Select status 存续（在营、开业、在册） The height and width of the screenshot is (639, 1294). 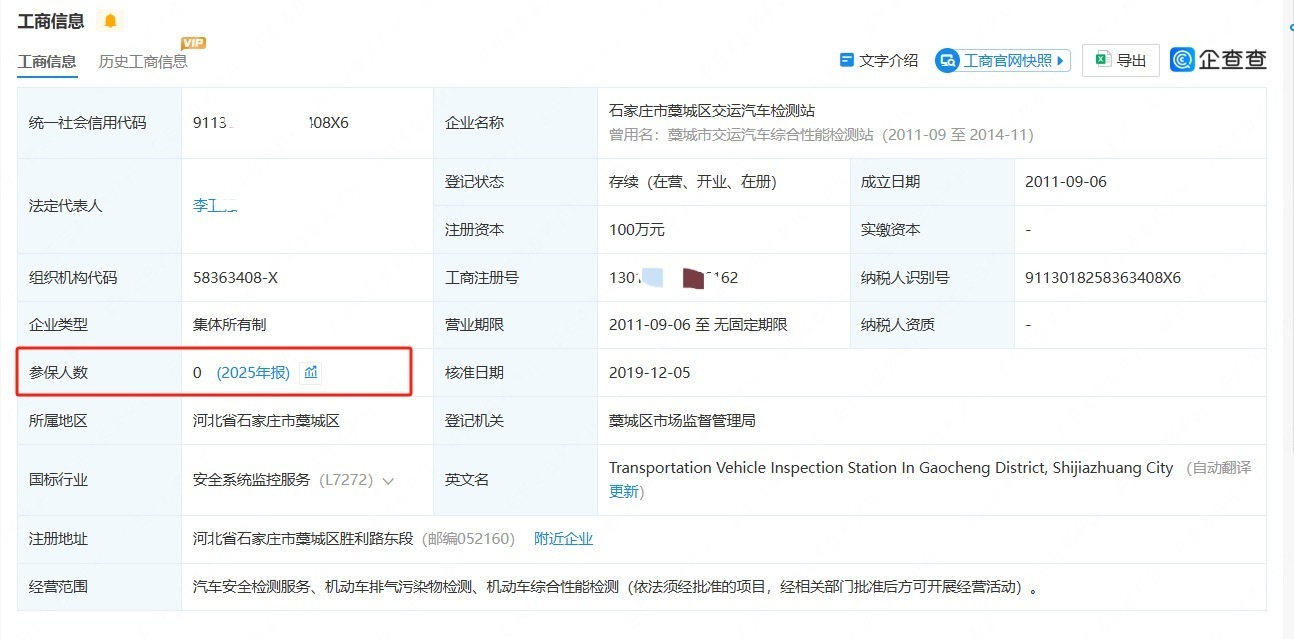693,181
